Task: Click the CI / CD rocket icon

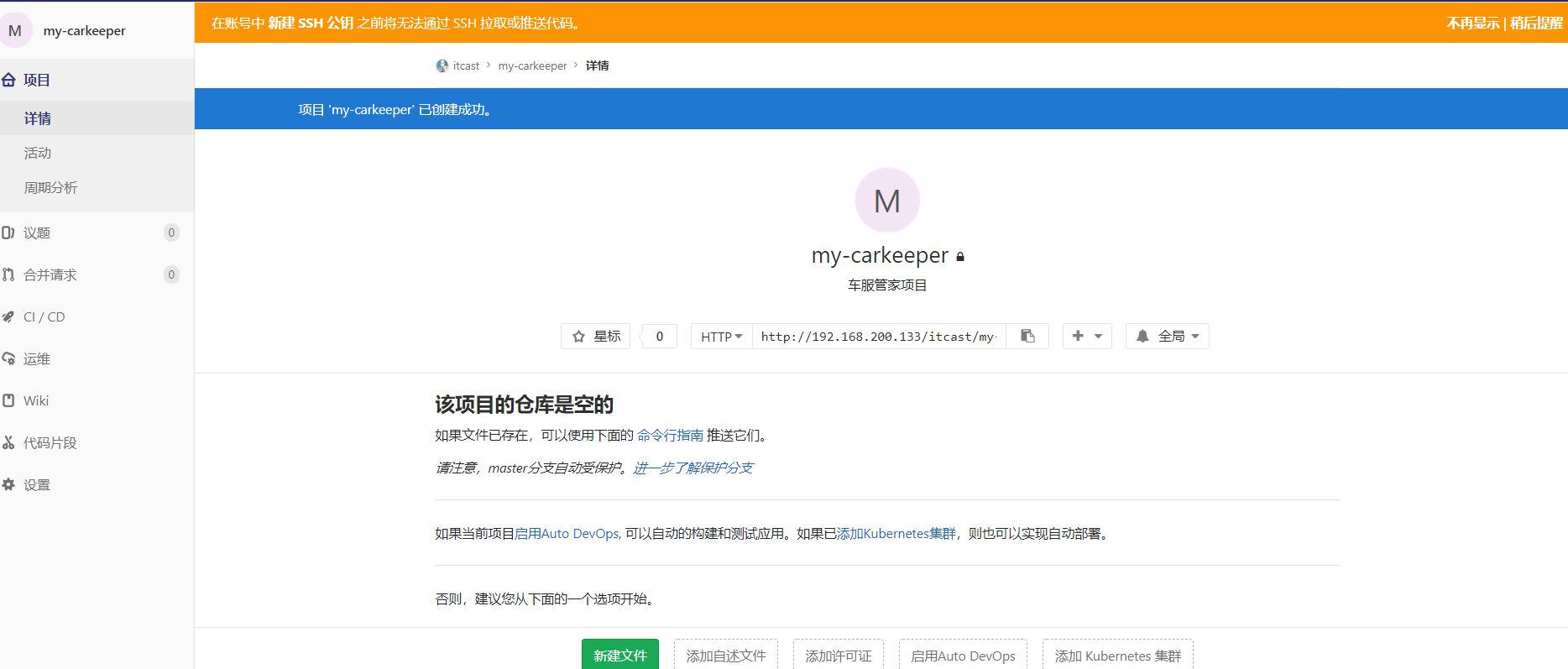Action: coord(8,316)
